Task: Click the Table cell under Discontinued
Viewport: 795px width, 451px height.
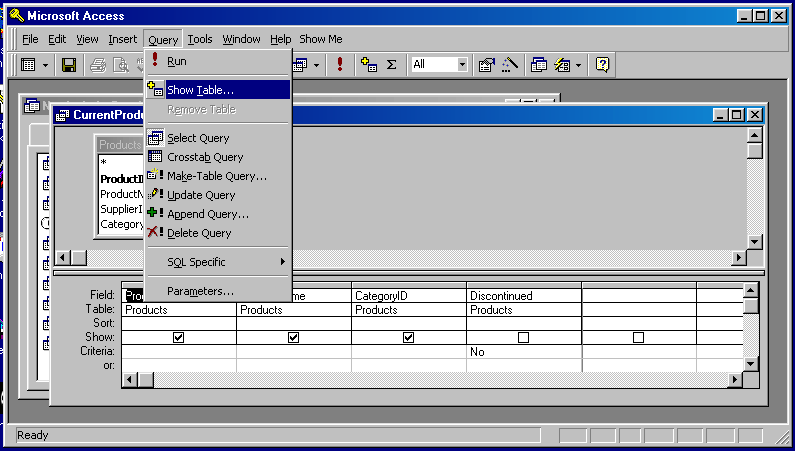Action: click(x=524, y=310)
